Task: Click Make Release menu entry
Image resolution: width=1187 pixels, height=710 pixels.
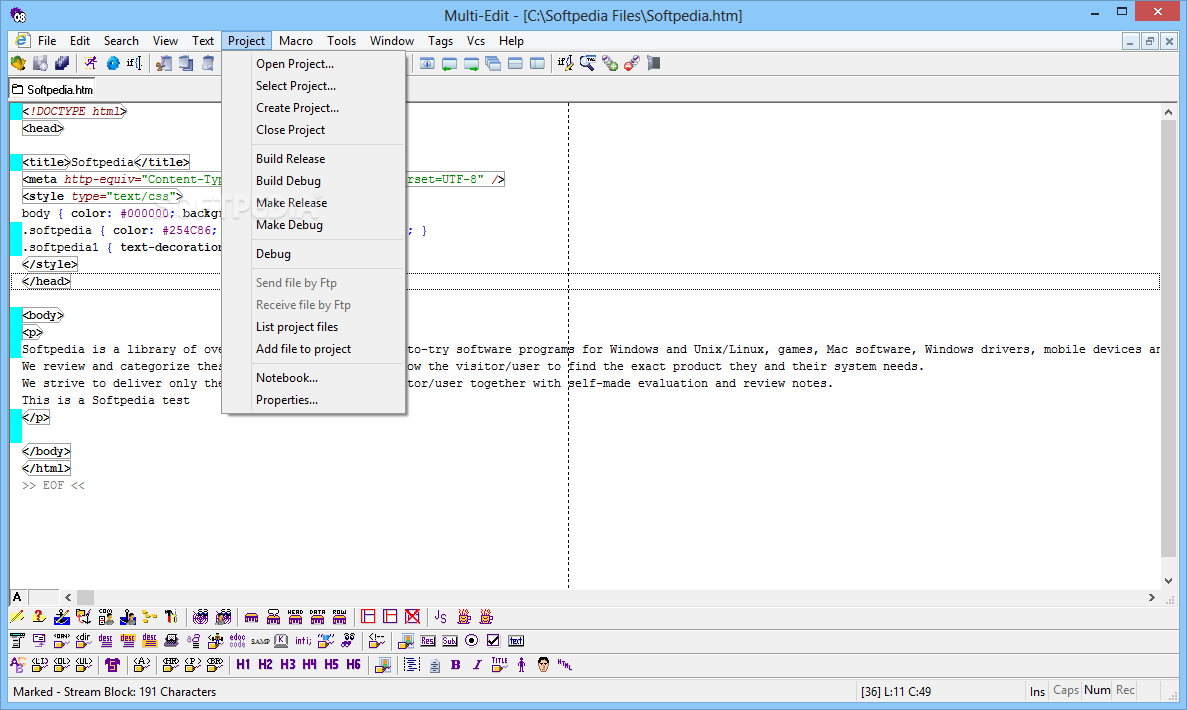Action: (x=291, y=202)
